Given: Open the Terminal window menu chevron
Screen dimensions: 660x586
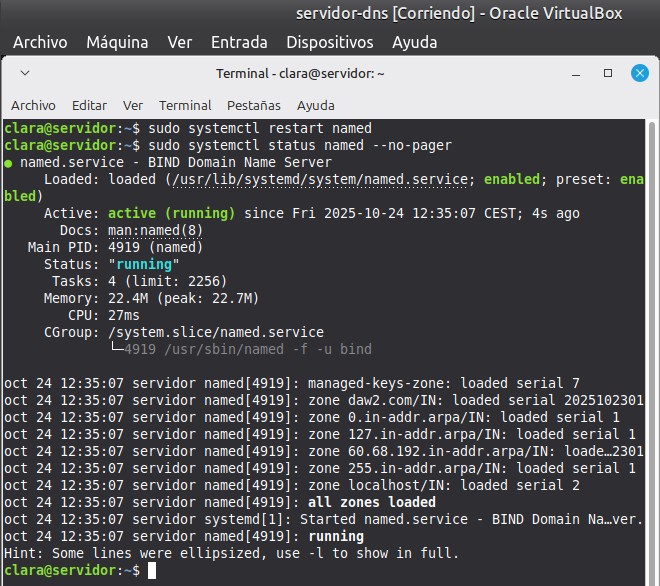Looking at the screenshot, I should pyautogui.click(x=25, y=73).
